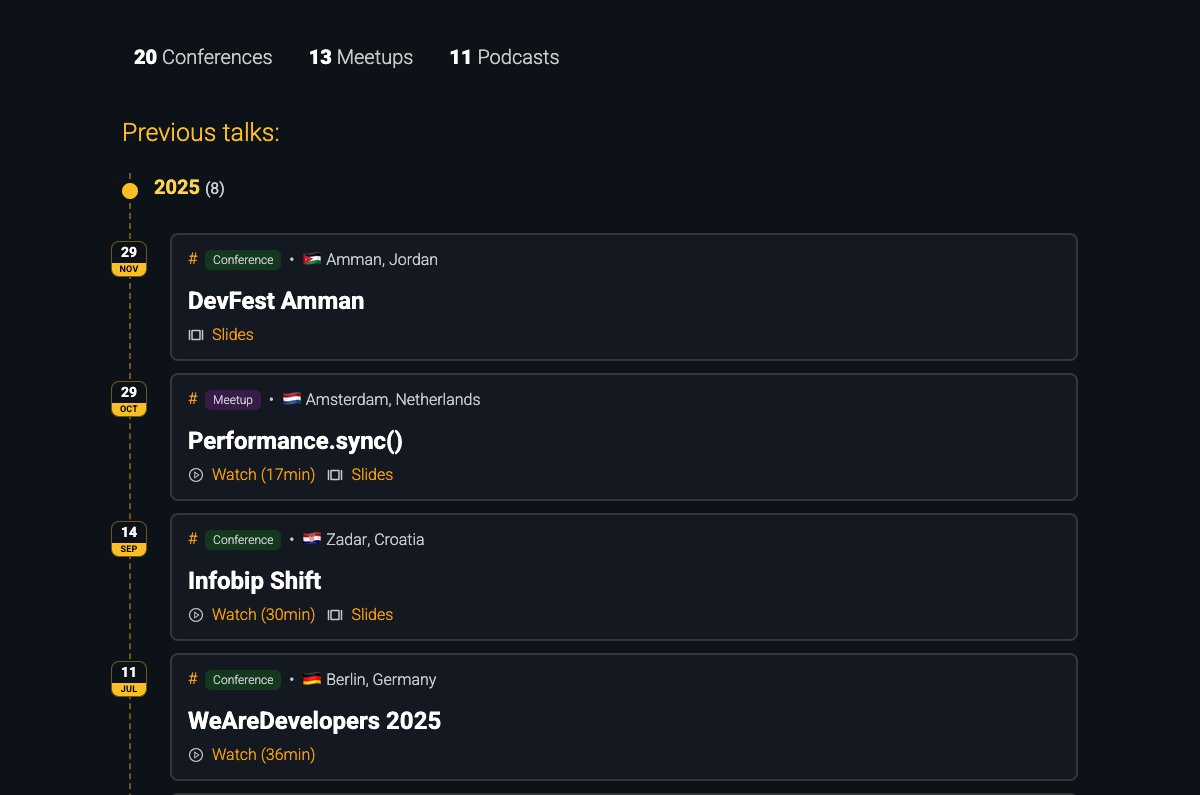
Task: Click the Infobip Shift title
Action: point(255,581)
